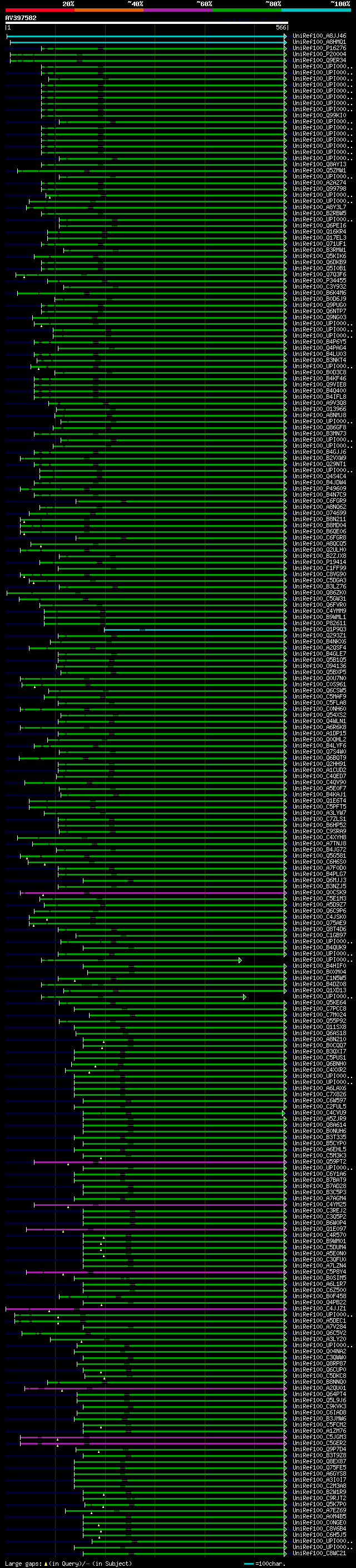The image size is (356, 1568).
Task: Click the white query sequence ruler bar
Action: coord(147,22)
